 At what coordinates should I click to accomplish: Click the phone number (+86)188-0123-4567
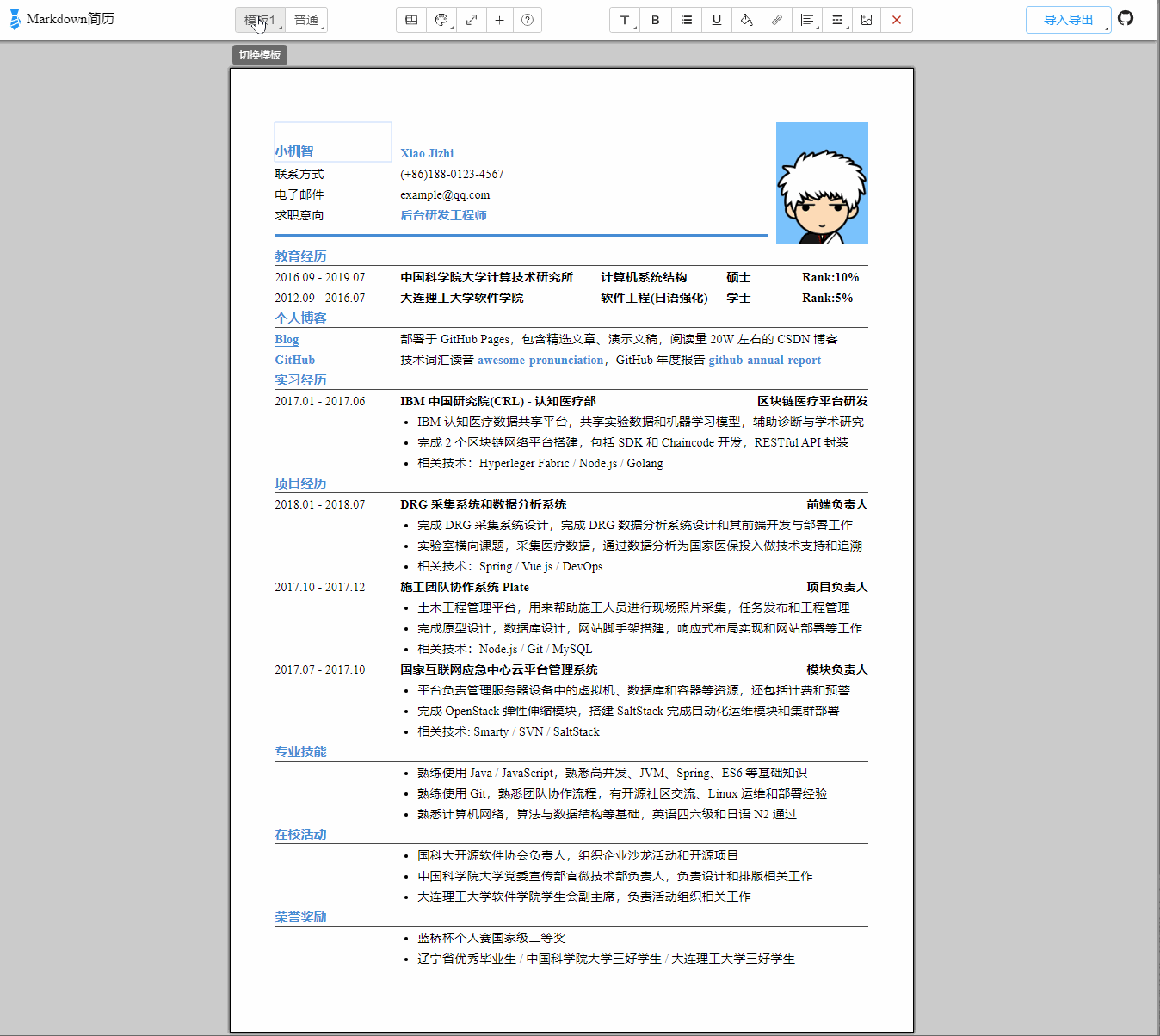point(452,174)
